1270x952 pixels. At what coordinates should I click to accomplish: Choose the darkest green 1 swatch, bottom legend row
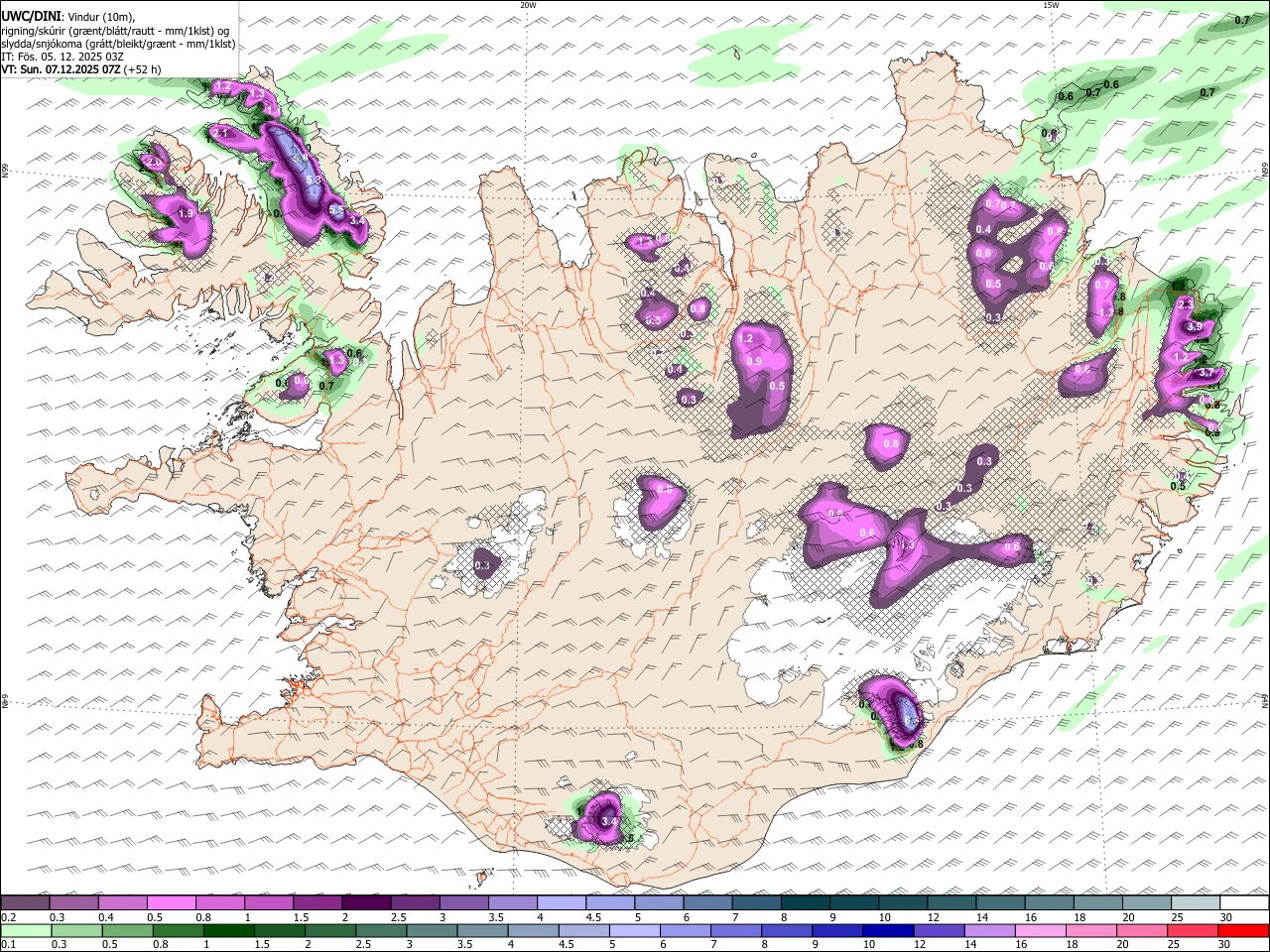tap(228, 930)
